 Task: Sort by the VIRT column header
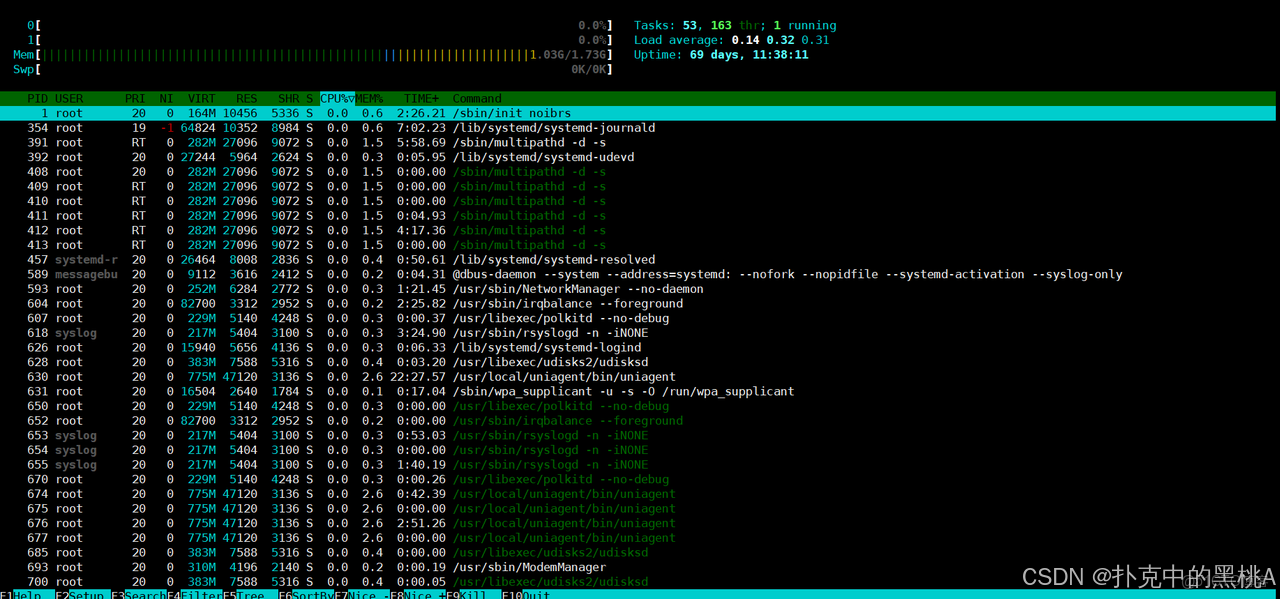201,98
